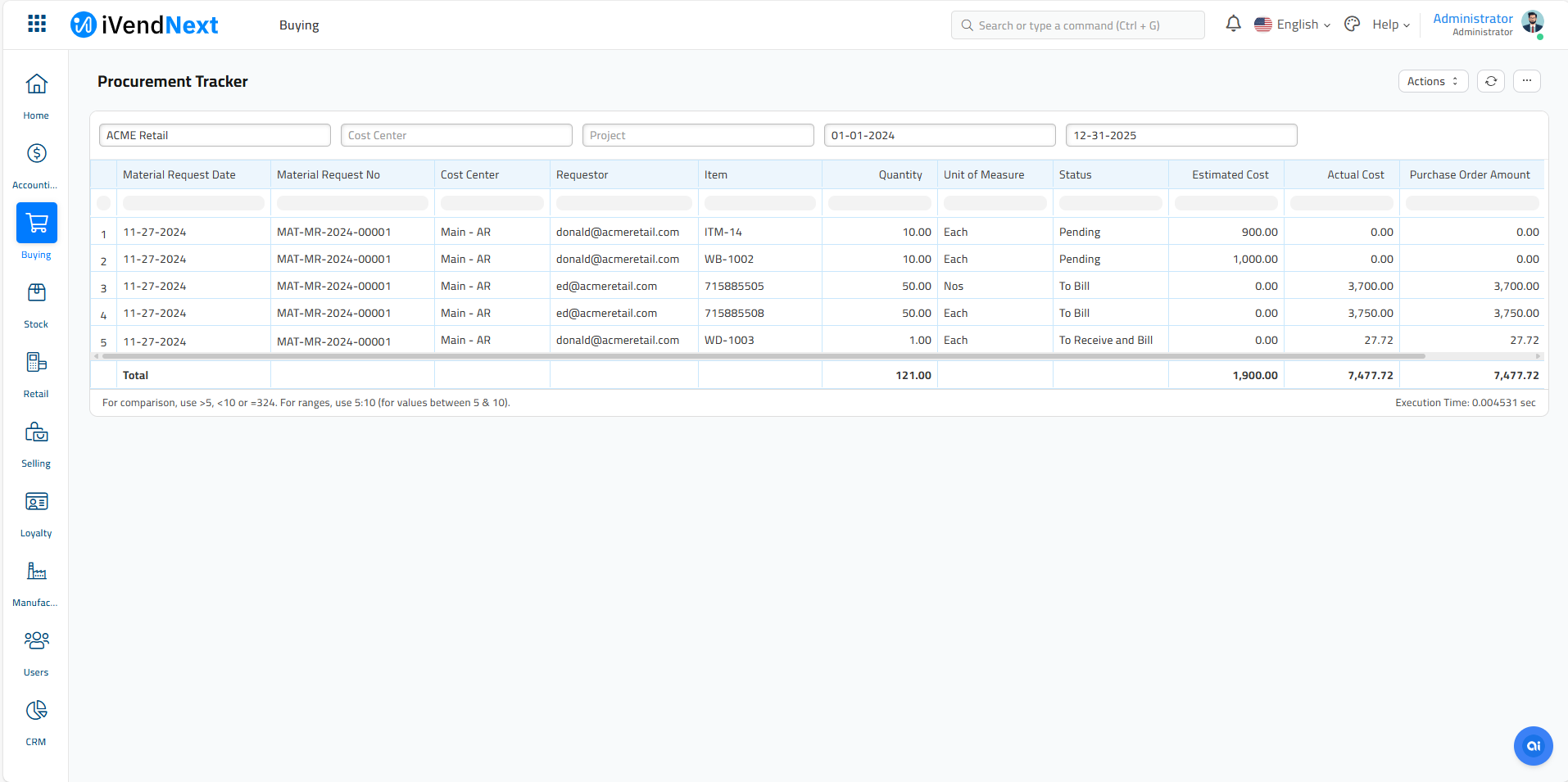The image size is (1568, 782).
Task: Open the Retail module
Action: 36,373
